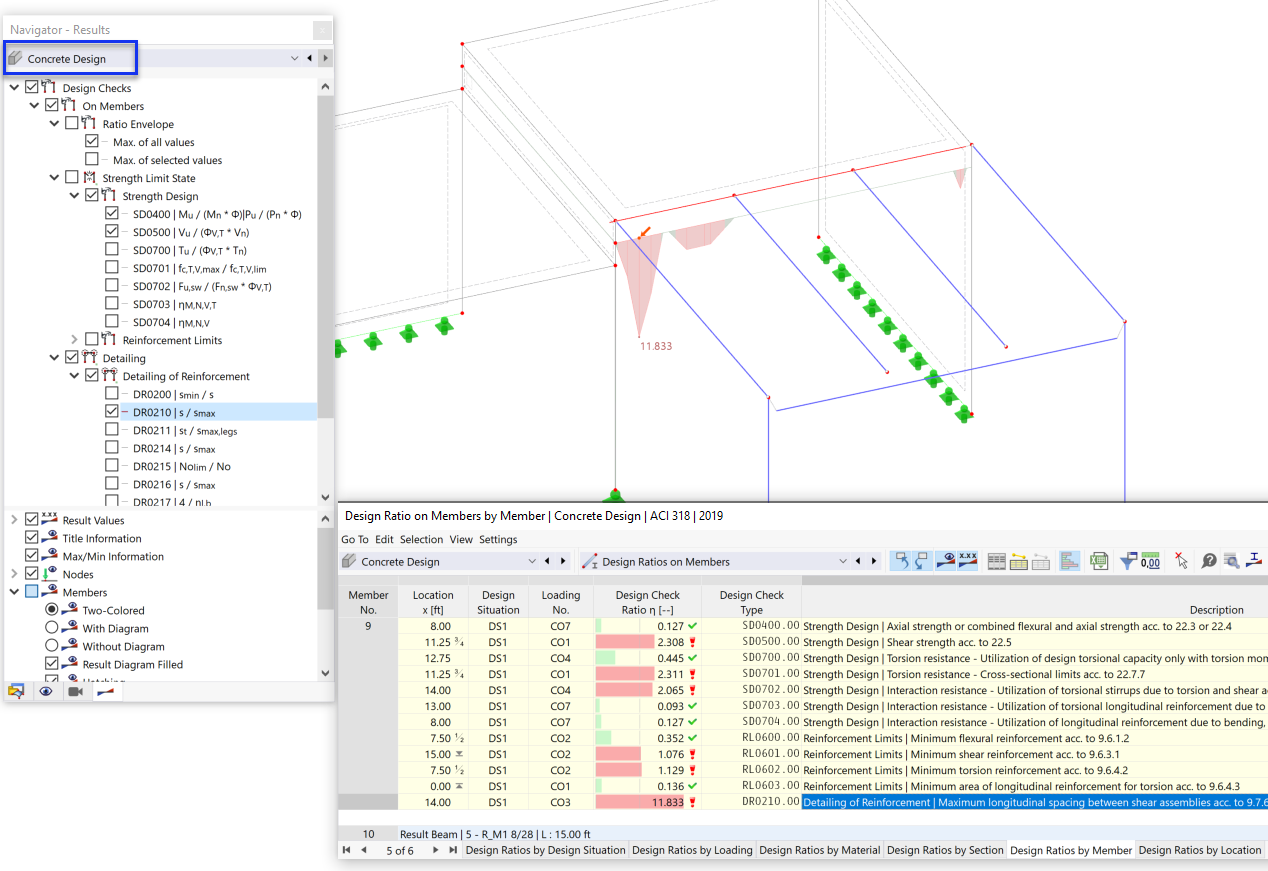
Task: Collapse the Members tree node
Action: pos(14,592)
